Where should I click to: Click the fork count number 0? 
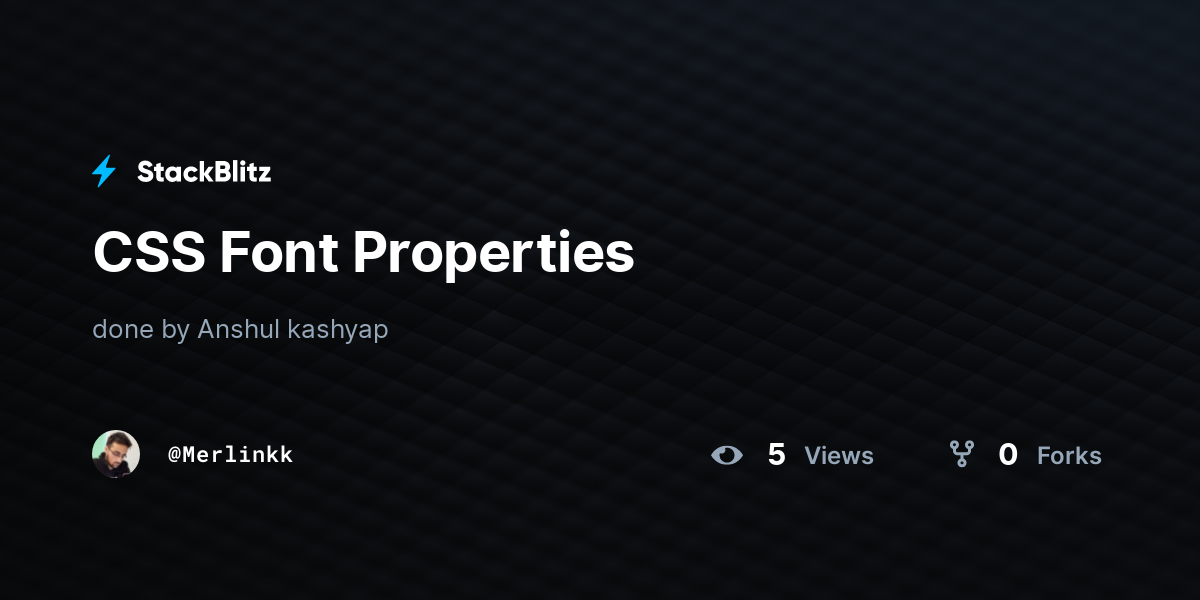1008,455
